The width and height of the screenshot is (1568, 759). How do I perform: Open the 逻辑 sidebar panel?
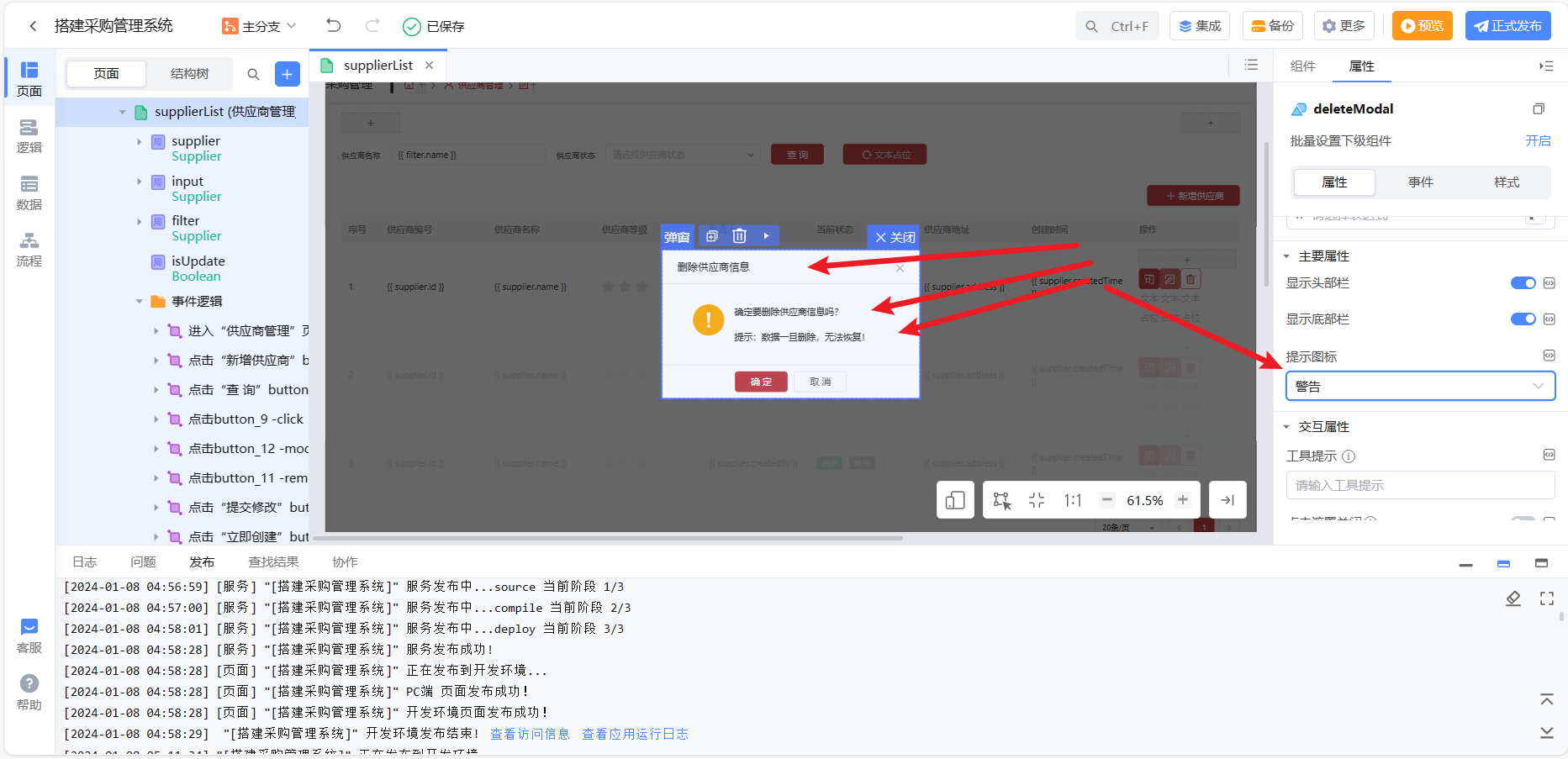(29, 136)
